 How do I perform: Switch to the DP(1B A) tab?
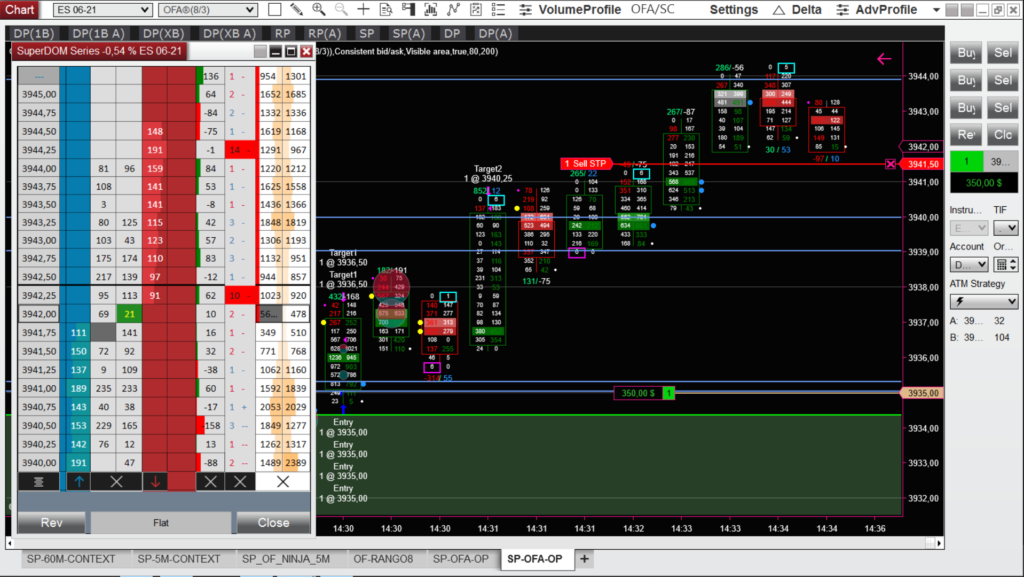[99, 33]
